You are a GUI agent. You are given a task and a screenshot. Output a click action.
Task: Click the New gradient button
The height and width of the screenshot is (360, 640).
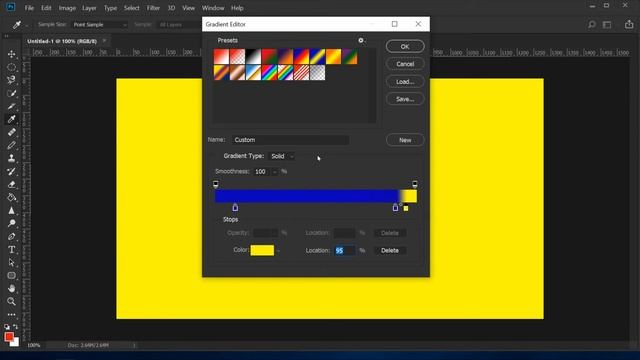pos(405,140)
